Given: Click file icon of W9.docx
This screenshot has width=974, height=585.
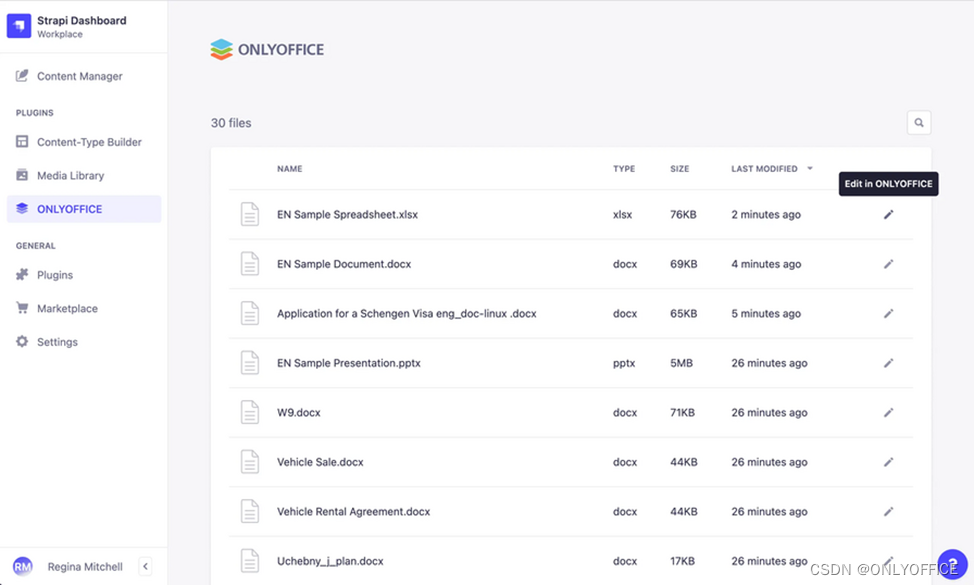Looking at the screenshot, I should click(x=250, y=412).
